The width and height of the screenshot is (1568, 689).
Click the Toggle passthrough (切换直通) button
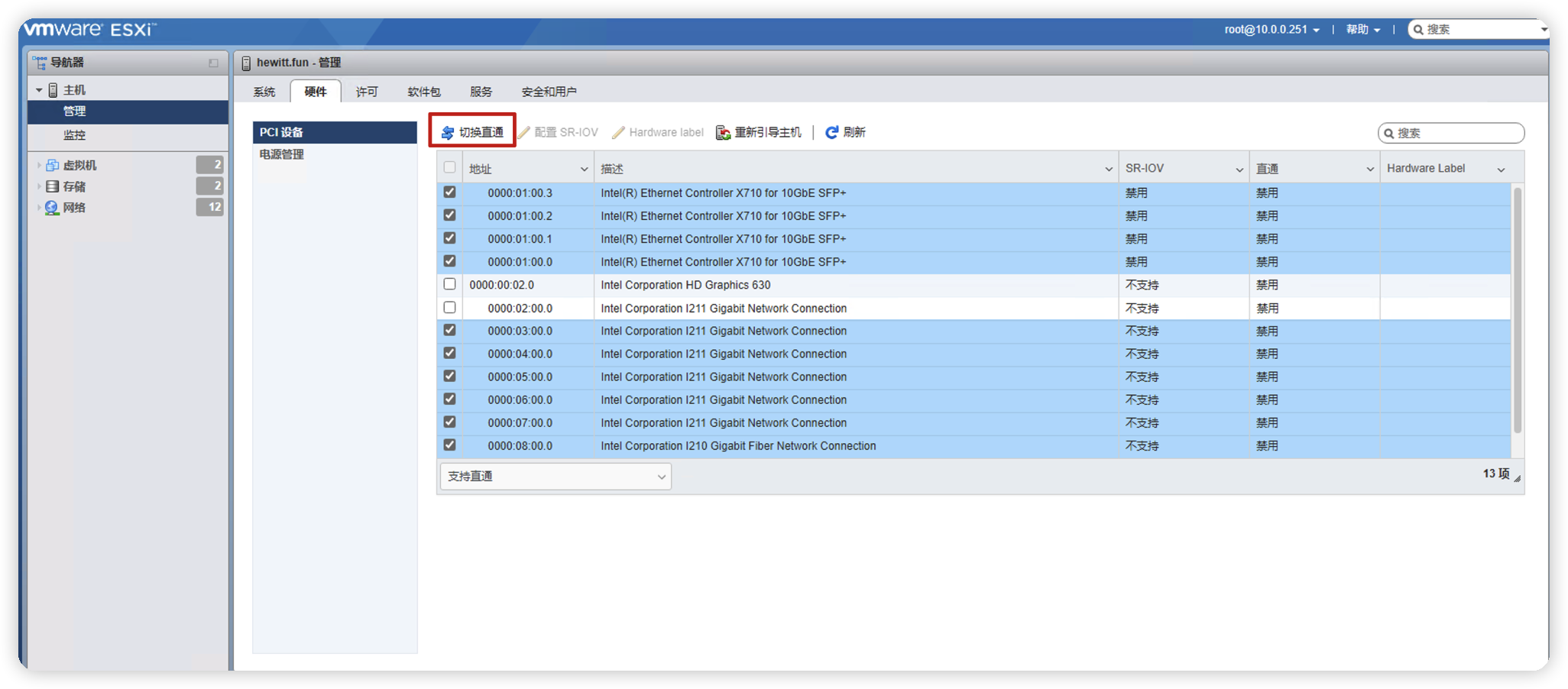coord(472,132)
